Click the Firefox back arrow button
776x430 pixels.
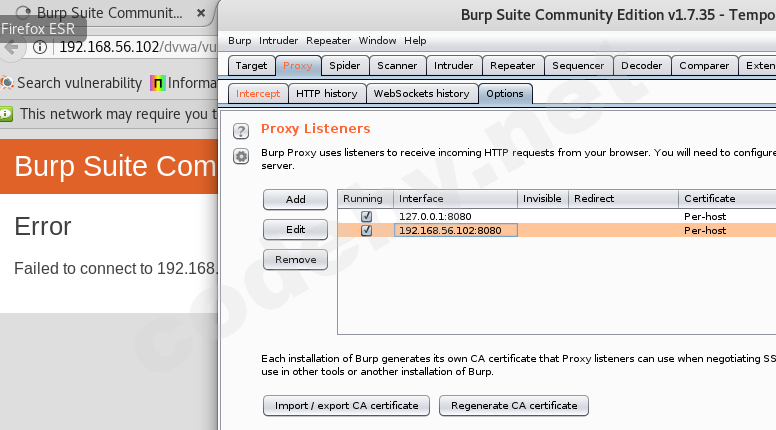(x=12, y=47)
